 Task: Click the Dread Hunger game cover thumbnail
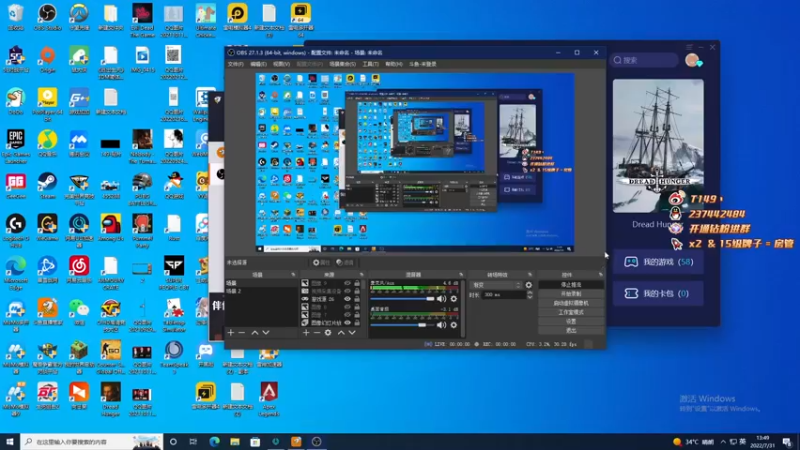coord(658,146)
